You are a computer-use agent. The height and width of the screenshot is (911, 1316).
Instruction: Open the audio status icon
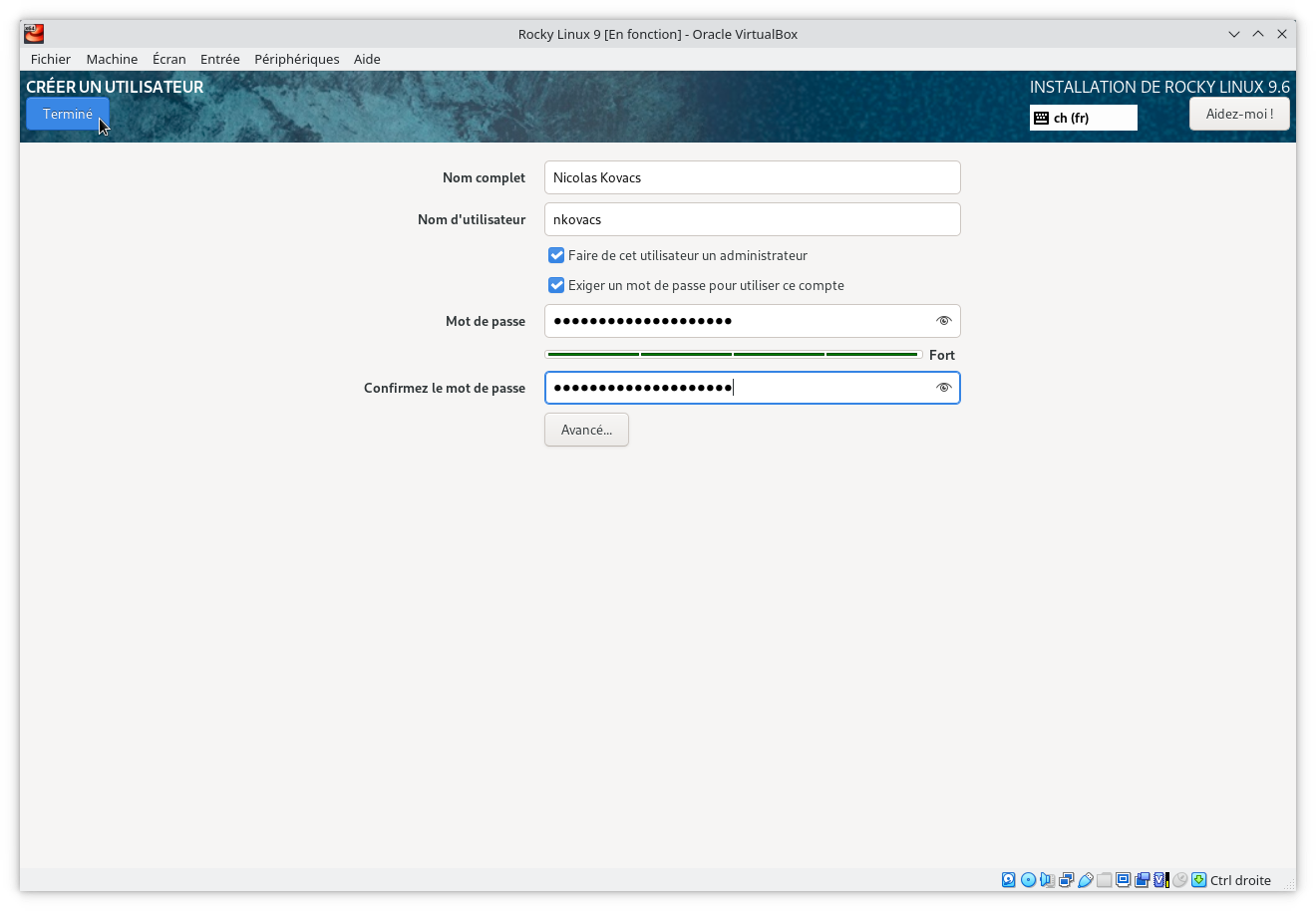(x=1047, y=880)
